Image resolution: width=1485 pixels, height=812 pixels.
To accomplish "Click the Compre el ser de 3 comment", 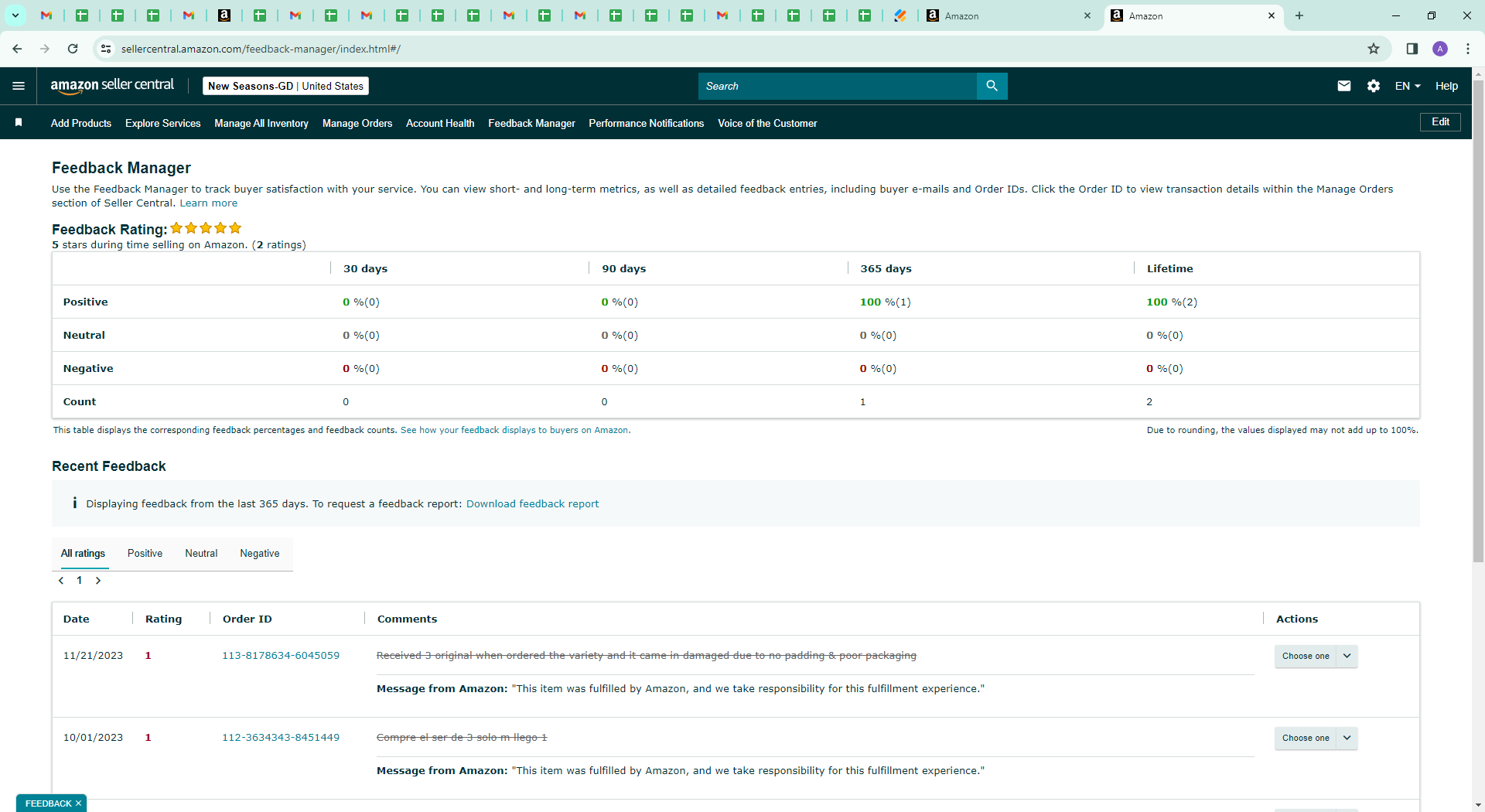I will click(x=462, y=738).
